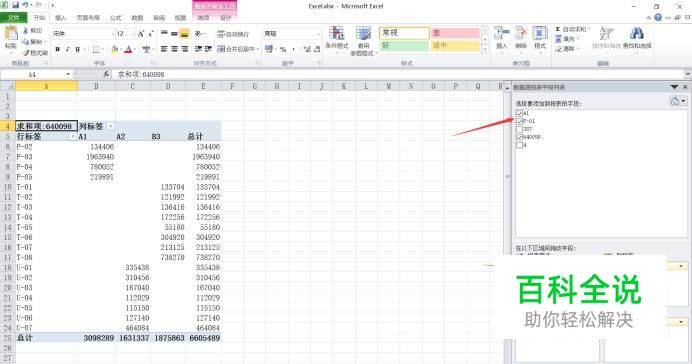Apply the Good (好) green cell style
The image size is (692, 364).
point(404,46)
